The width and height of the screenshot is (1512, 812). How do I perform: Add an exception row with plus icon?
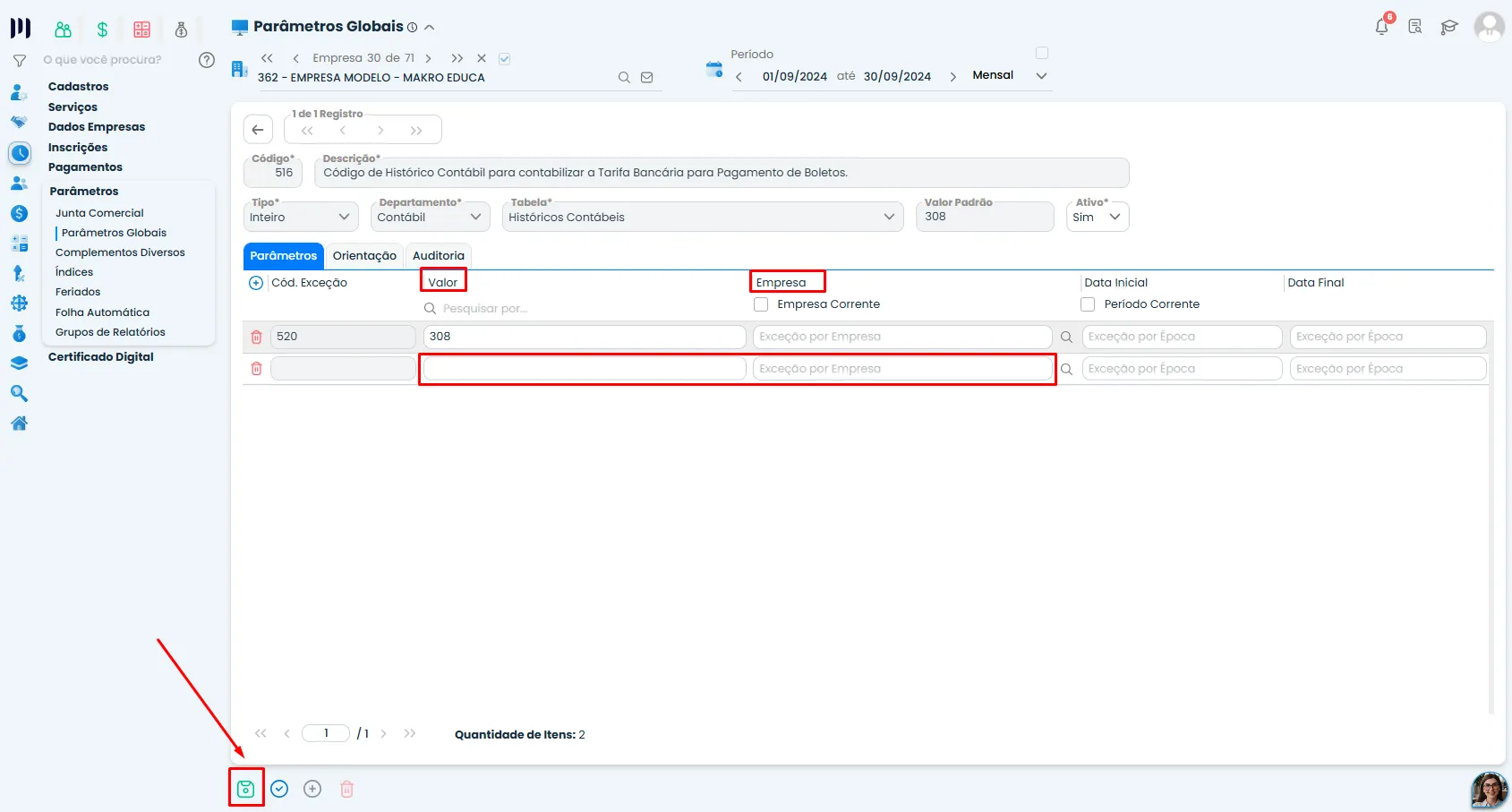click(256, 283)
